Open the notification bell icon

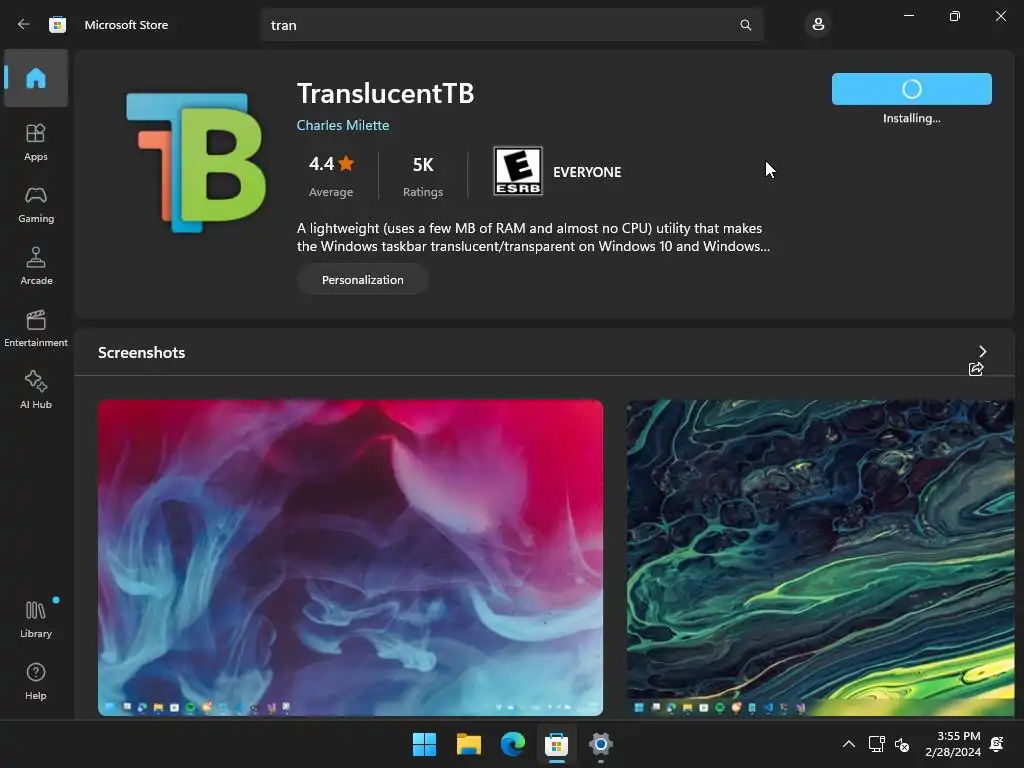(997, 744)
